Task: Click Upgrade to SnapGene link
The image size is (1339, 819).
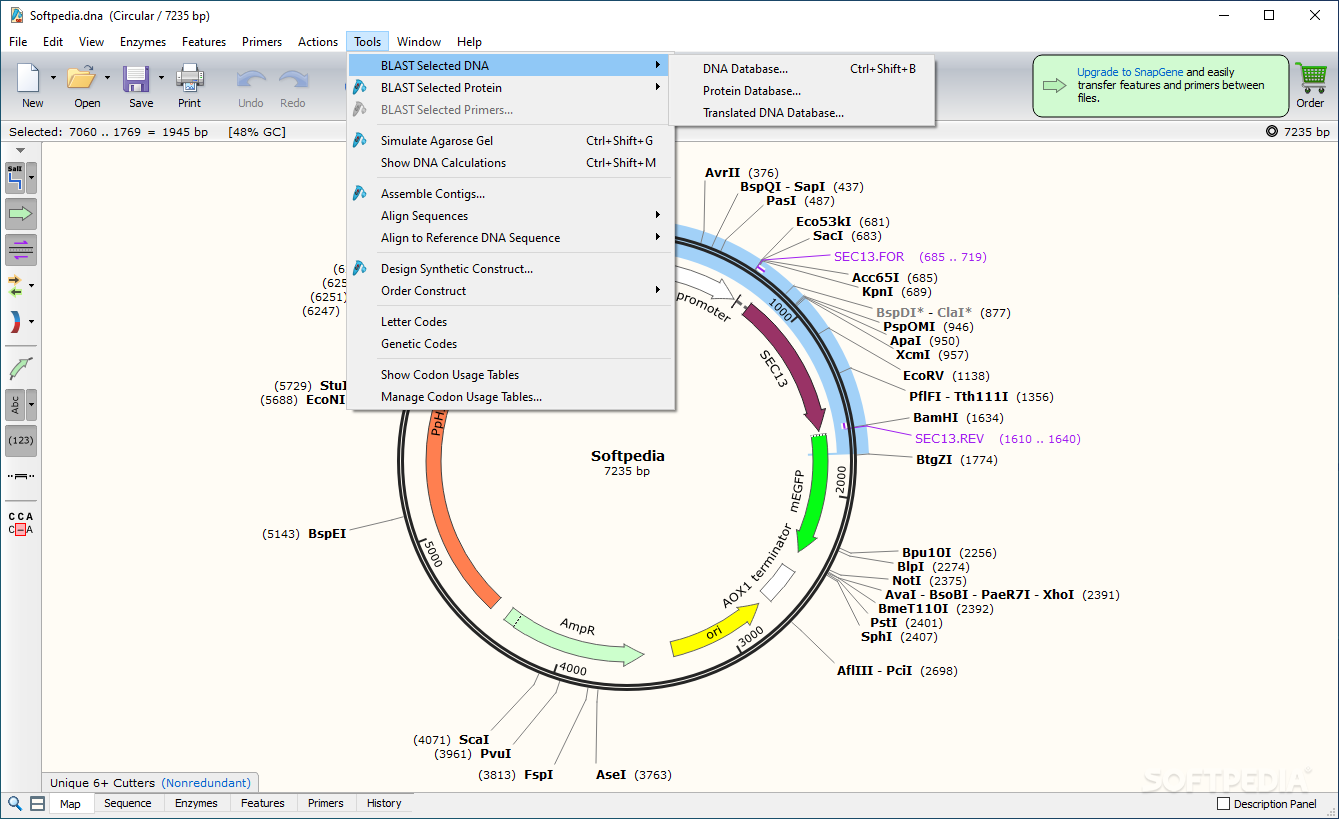Action: [x=1130, y=72]
